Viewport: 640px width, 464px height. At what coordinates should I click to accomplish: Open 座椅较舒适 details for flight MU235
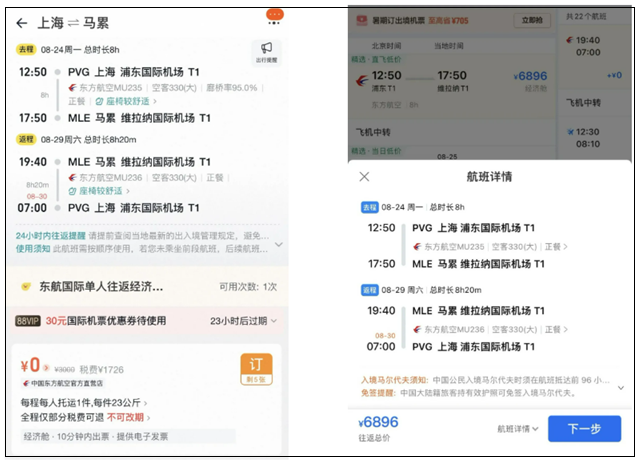(x=126, y=101)
